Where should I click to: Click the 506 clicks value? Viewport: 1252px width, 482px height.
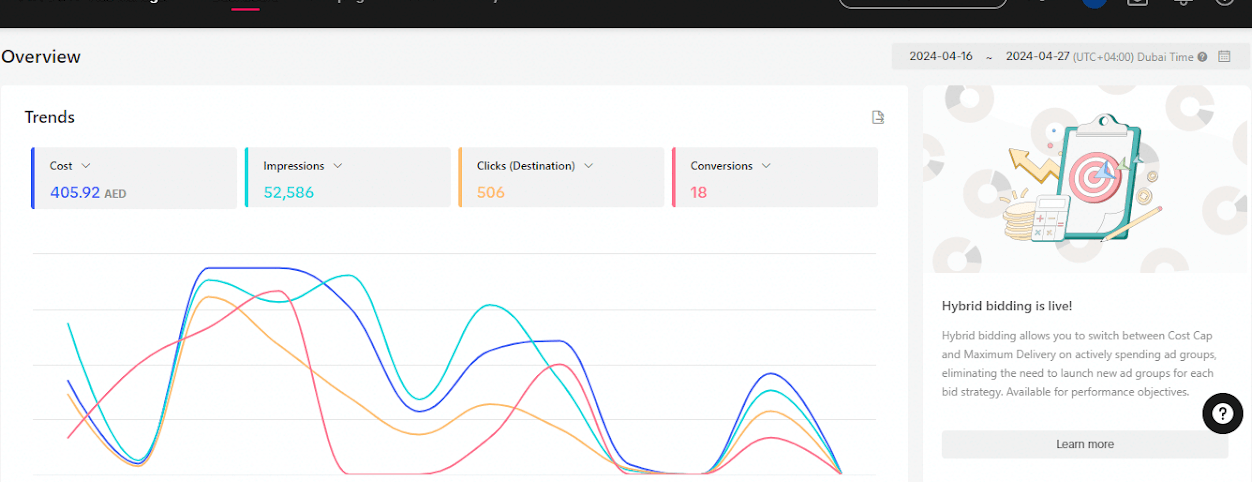490,192
